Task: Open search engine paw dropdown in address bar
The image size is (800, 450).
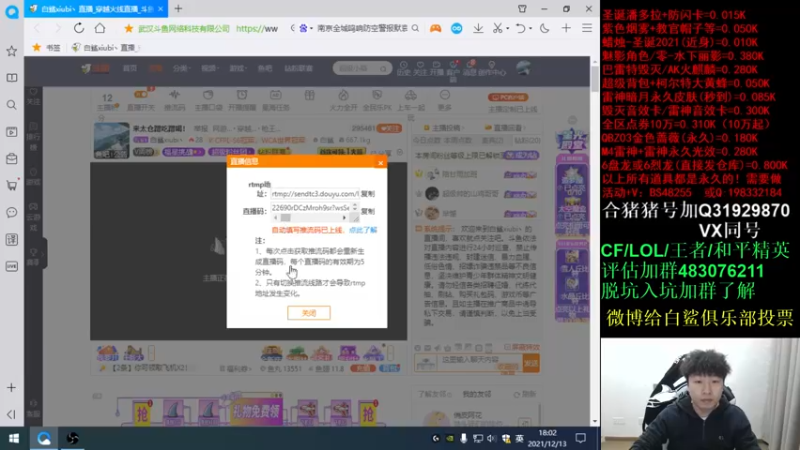Action: pyautogui.click(x=305, y=29)
